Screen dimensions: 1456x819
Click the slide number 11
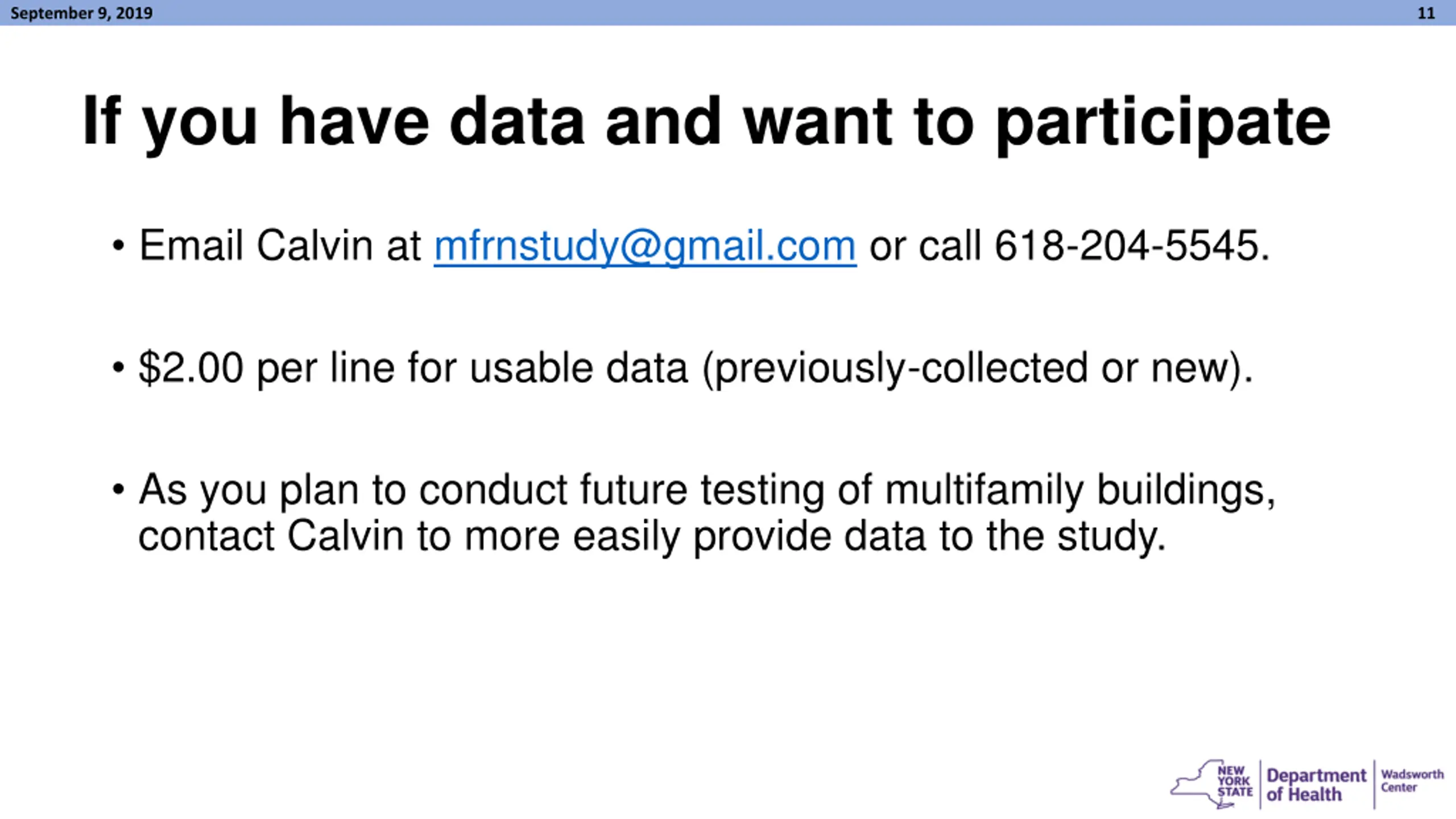(1426, 13)
